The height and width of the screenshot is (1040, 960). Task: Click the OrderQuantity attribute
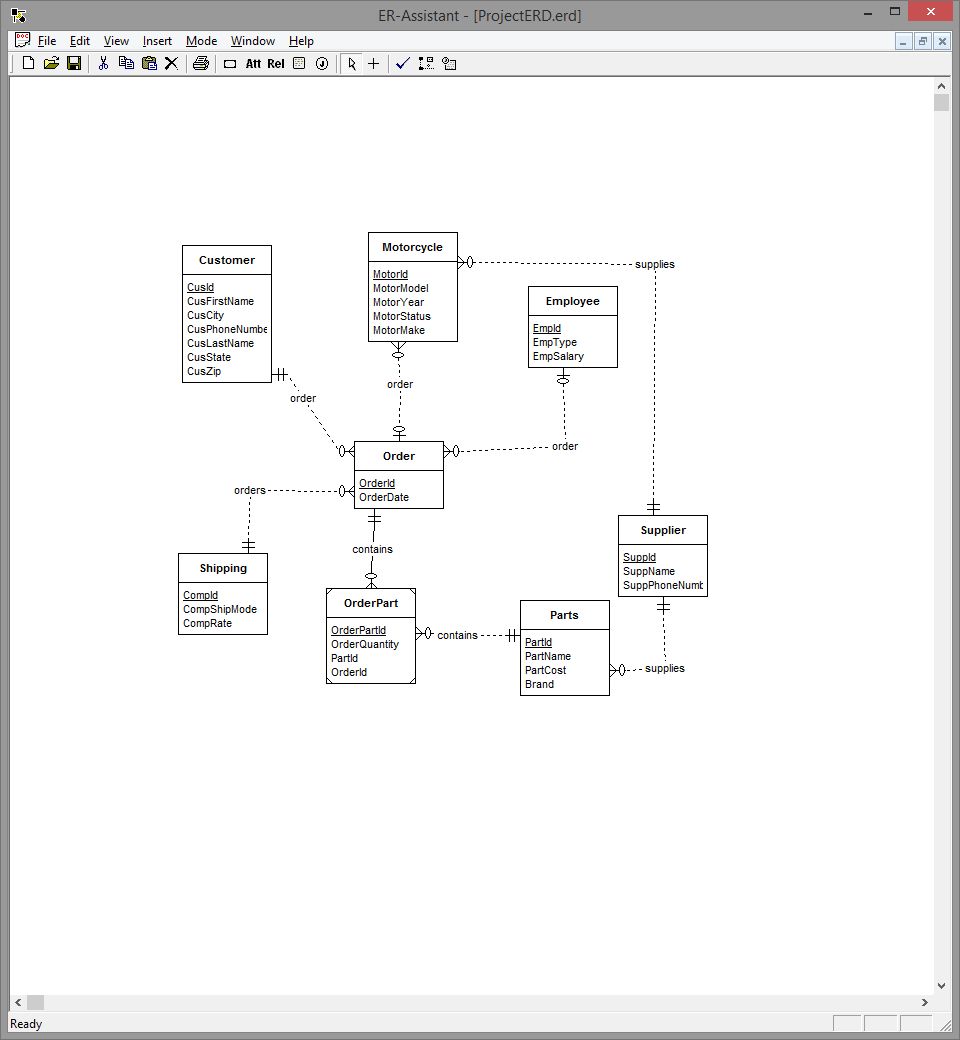365,645
